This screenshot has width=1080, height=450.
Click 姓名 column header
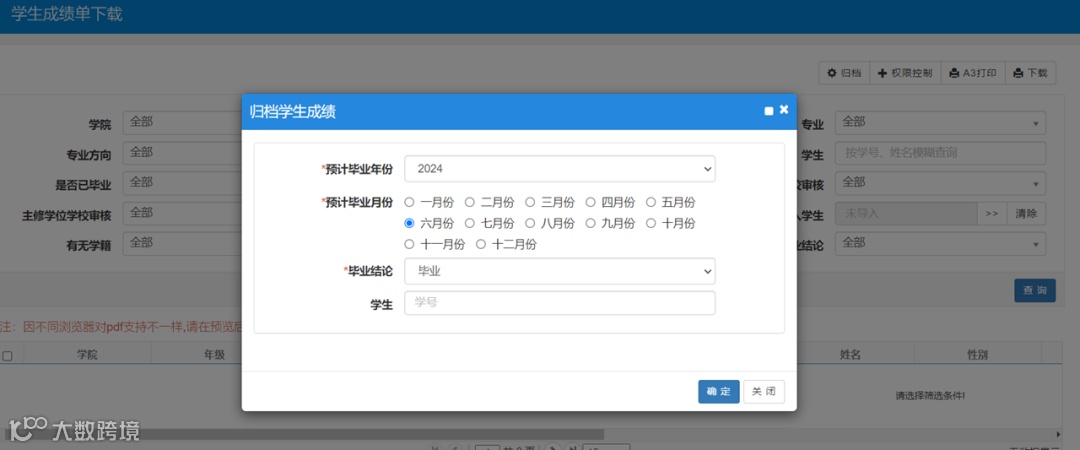(x=851, y=355)
